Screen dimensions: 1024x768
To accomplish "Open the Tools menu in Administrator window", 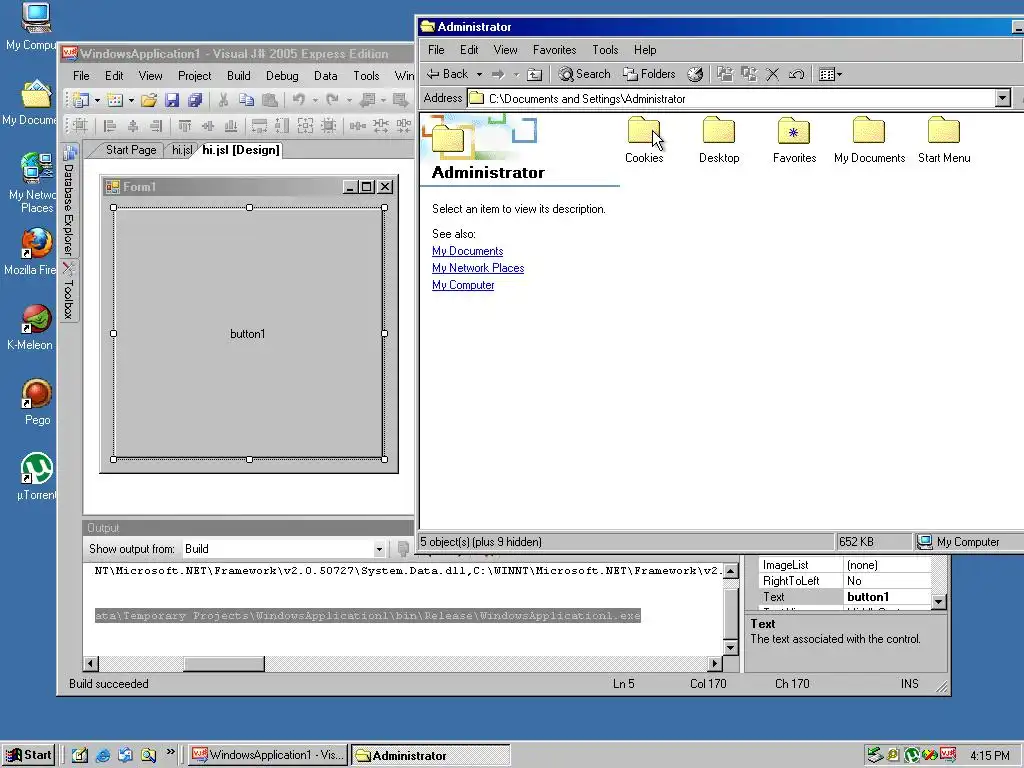I will click(x=605, y=50).
